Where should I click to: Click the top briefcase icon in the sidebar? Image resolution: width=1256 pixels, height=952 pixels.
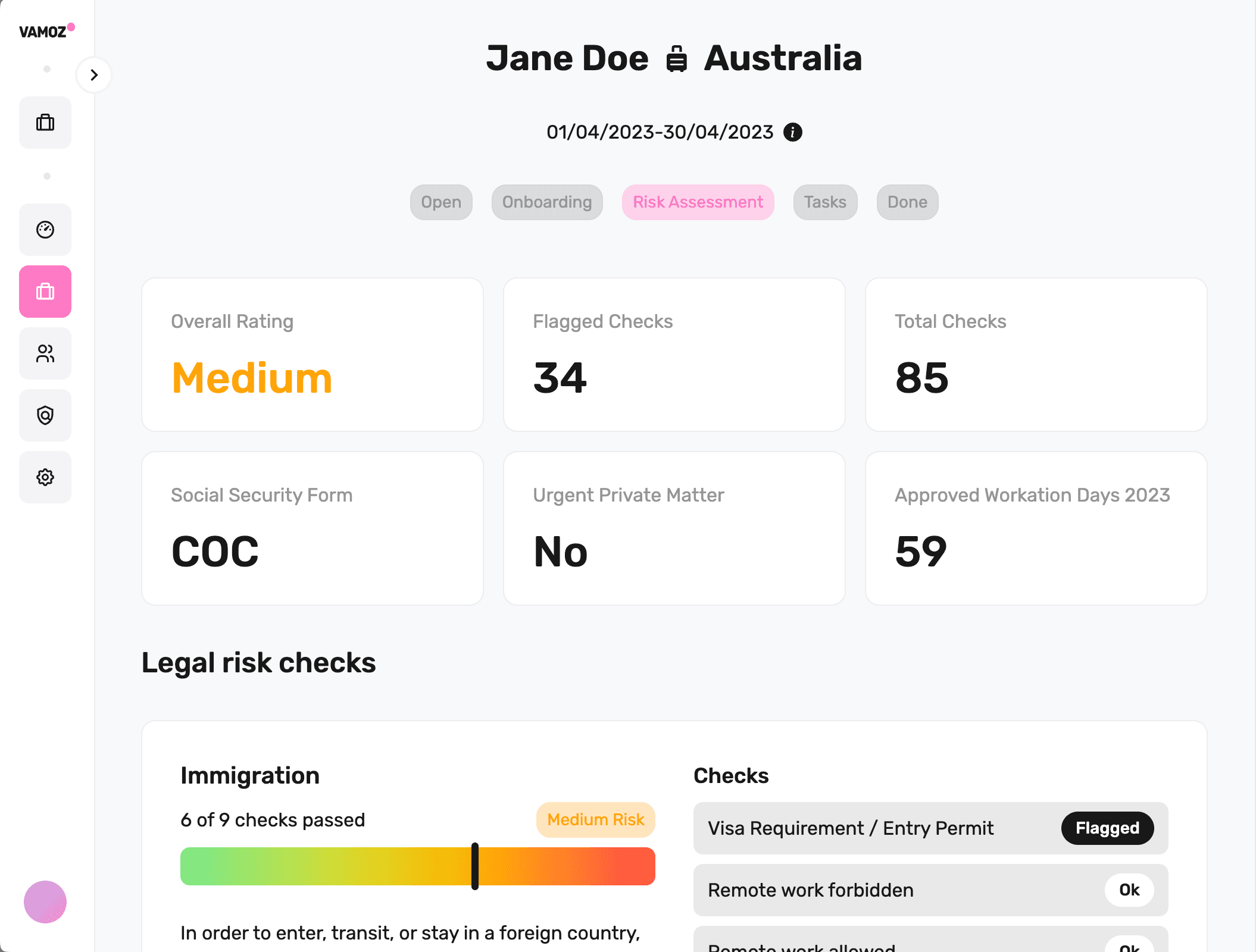click(x=45, y=123)
